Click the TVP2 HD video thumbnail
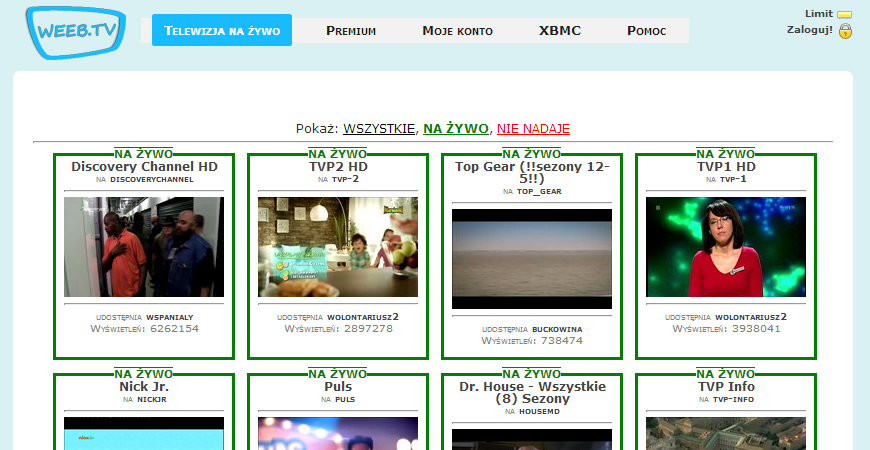Viewport: 870px width, 450px height. tap(338, 247)
